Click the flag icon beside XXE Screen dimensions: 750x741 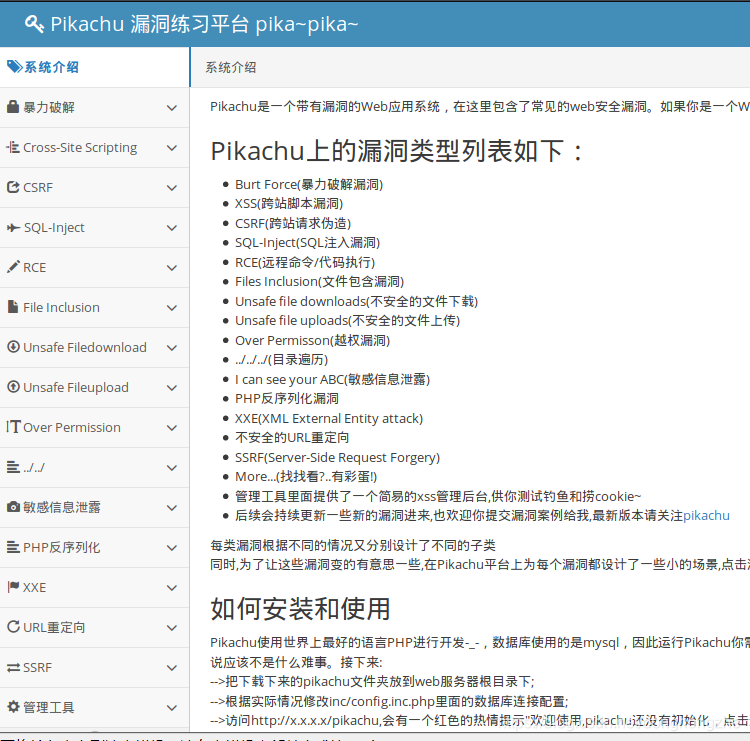(13, 586)
